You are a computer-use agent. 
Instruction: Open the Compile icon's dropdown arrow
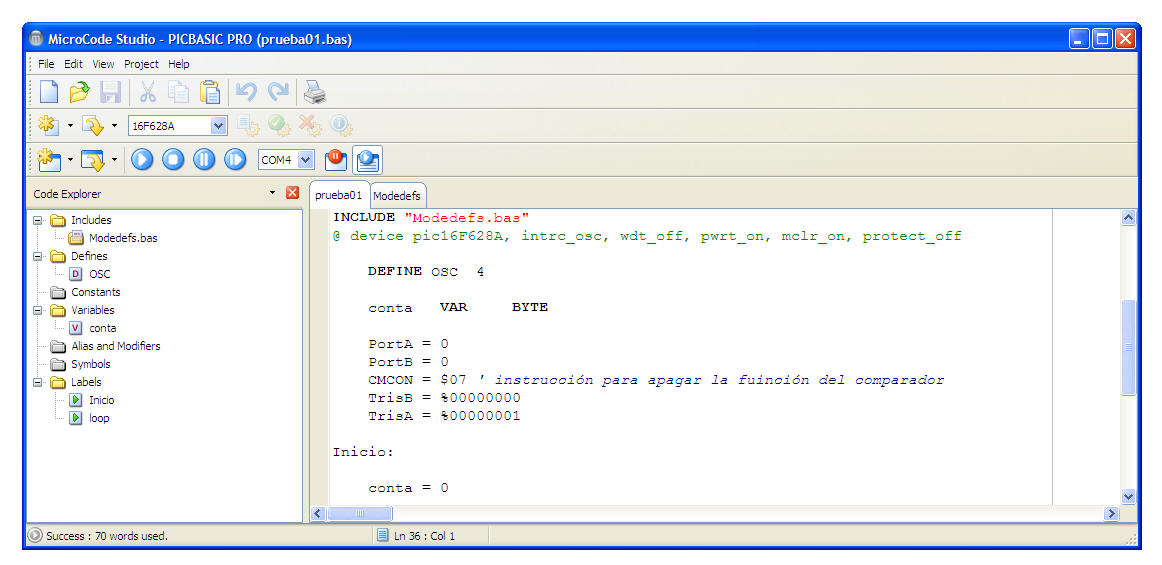pos(70,125)
